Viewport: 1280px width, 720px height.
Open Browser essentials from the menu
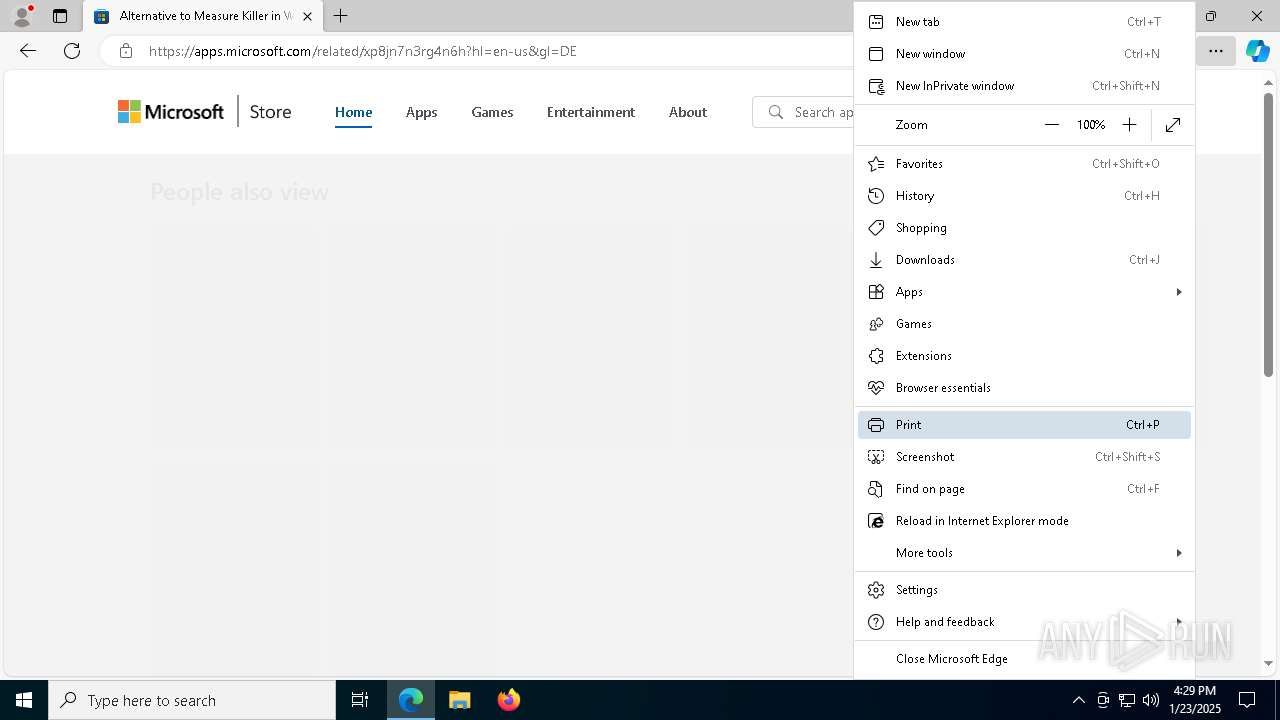point(1024,387)
